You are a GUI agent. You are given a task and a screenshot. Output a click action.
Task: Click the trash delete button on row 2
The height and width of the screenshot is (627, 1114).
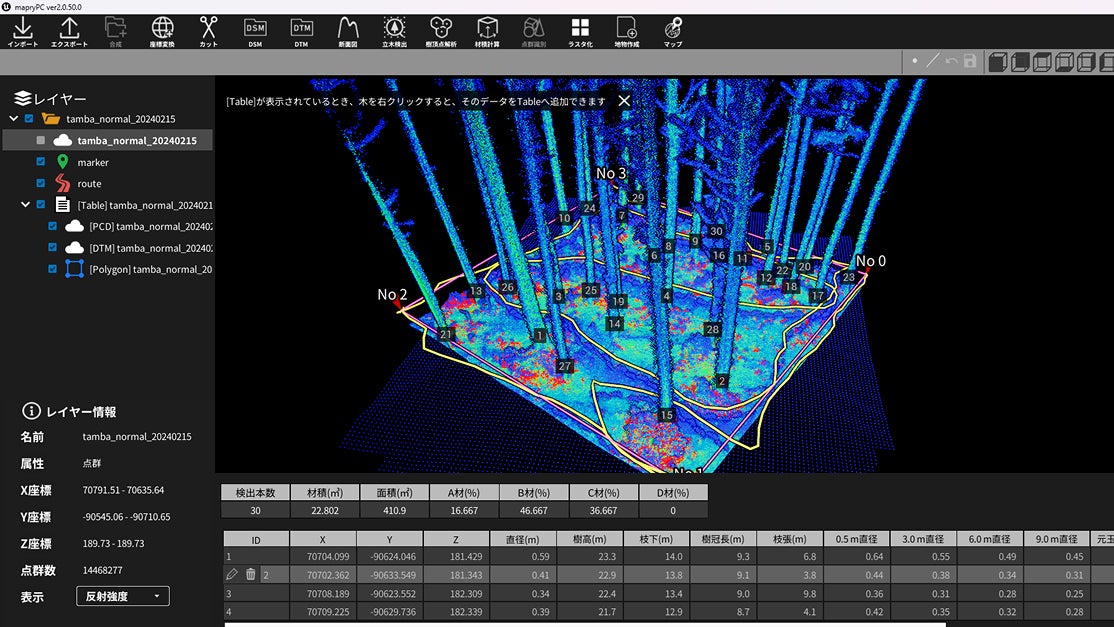(x=250, y=574)
